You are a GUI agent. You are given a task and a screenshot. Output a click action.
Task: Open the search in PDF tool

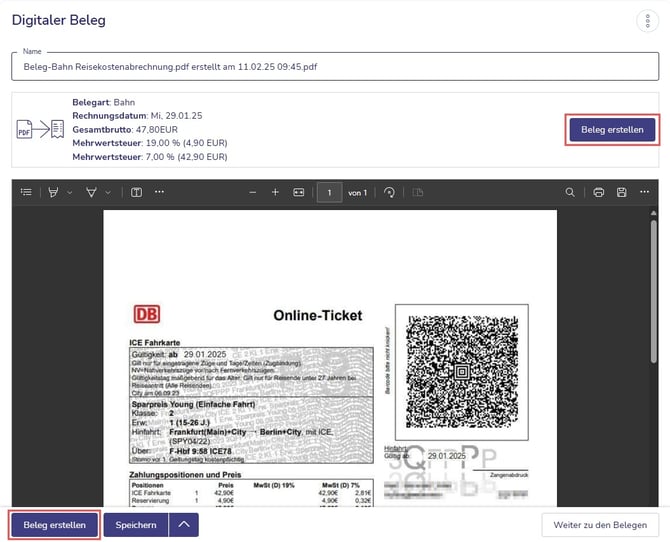(x=570, y=192)
